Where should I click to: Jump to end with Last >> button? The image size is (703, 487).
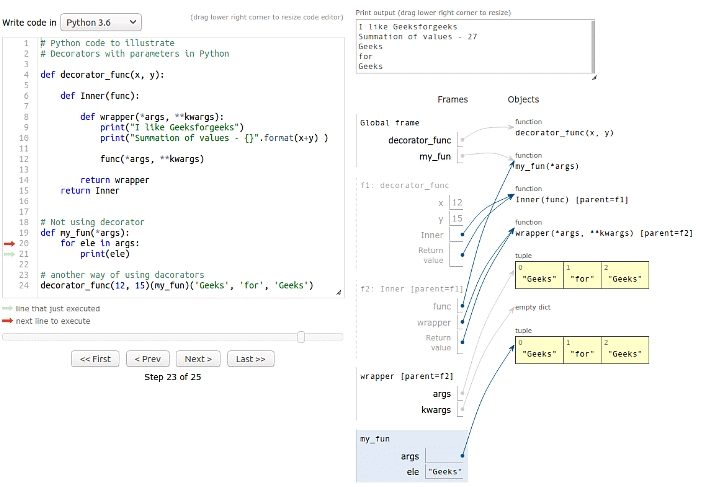(251, 359)
